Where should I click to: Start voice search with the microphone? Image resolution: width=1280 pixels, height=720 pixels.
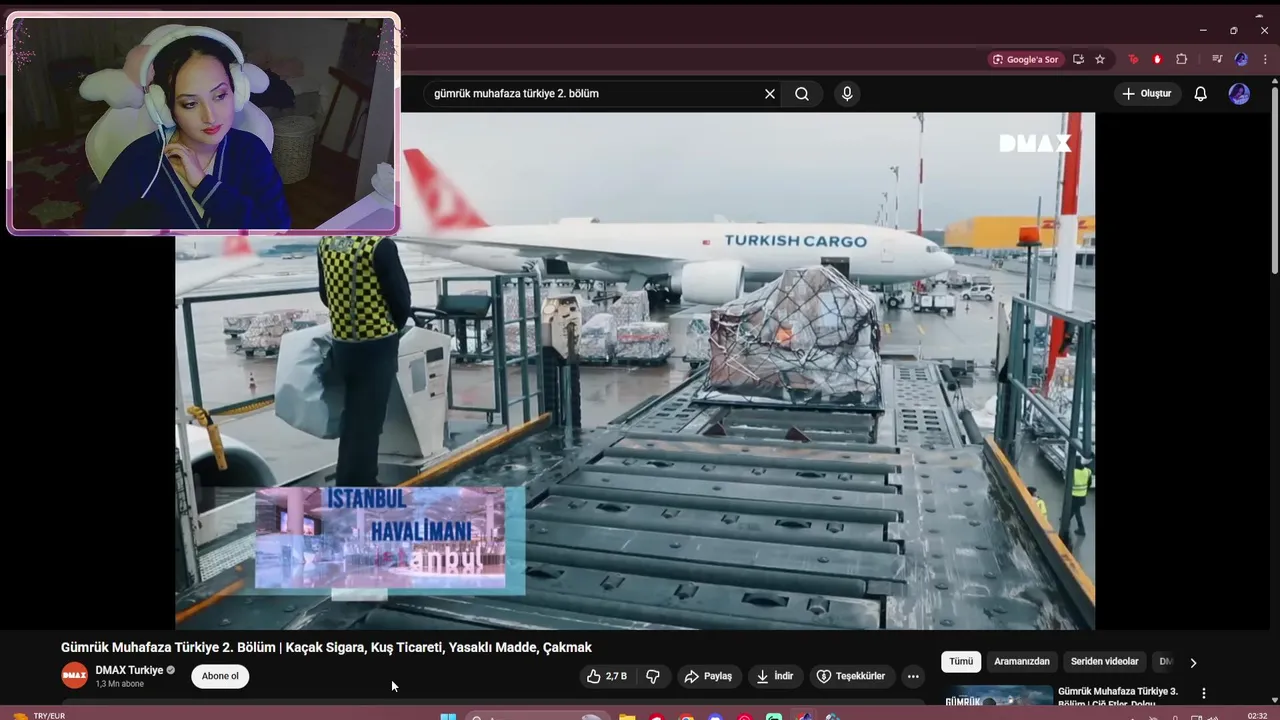[847, 94]
